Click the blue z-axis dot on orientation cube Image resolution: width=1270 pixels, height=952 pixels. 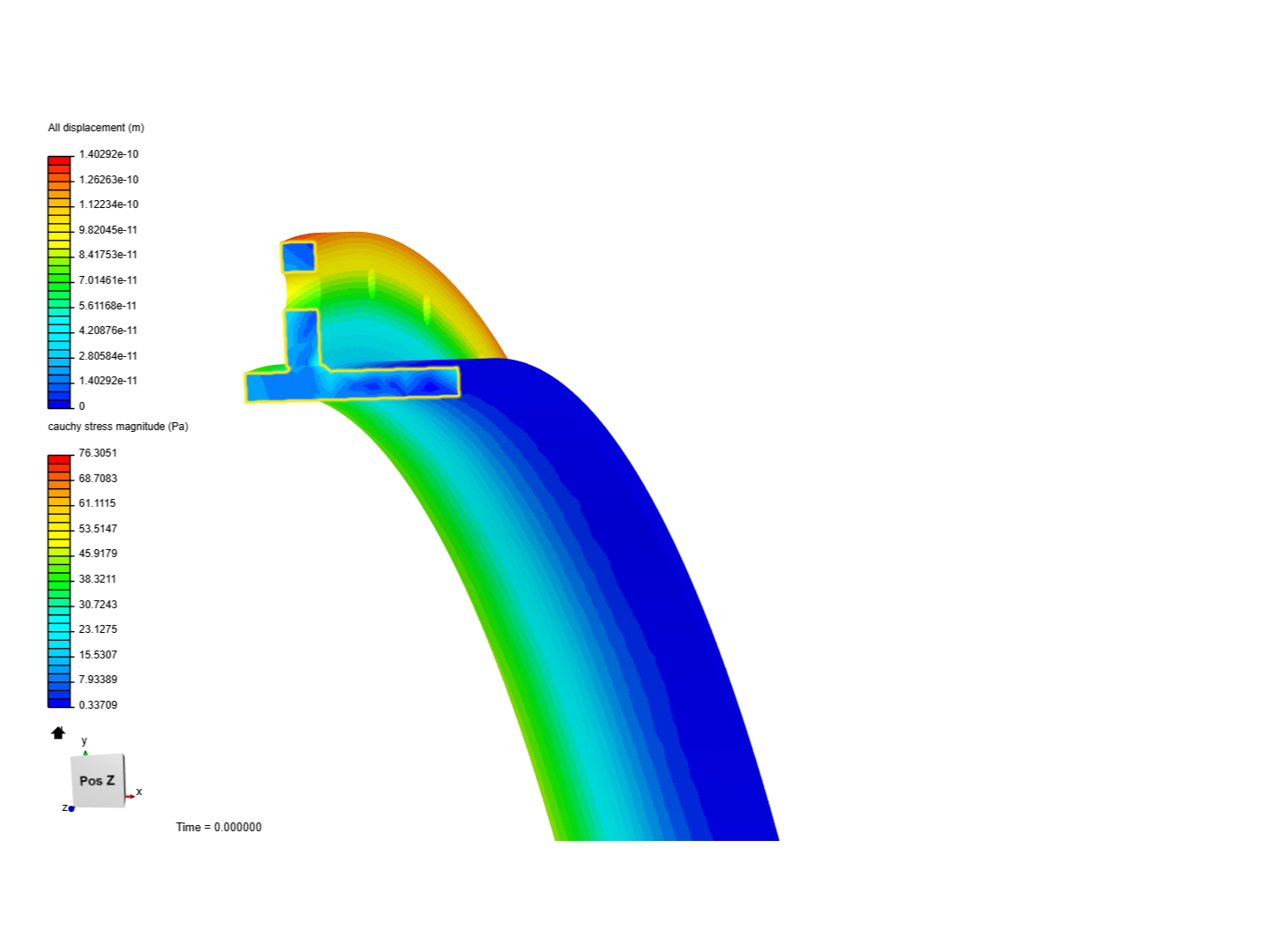(71, 808)
